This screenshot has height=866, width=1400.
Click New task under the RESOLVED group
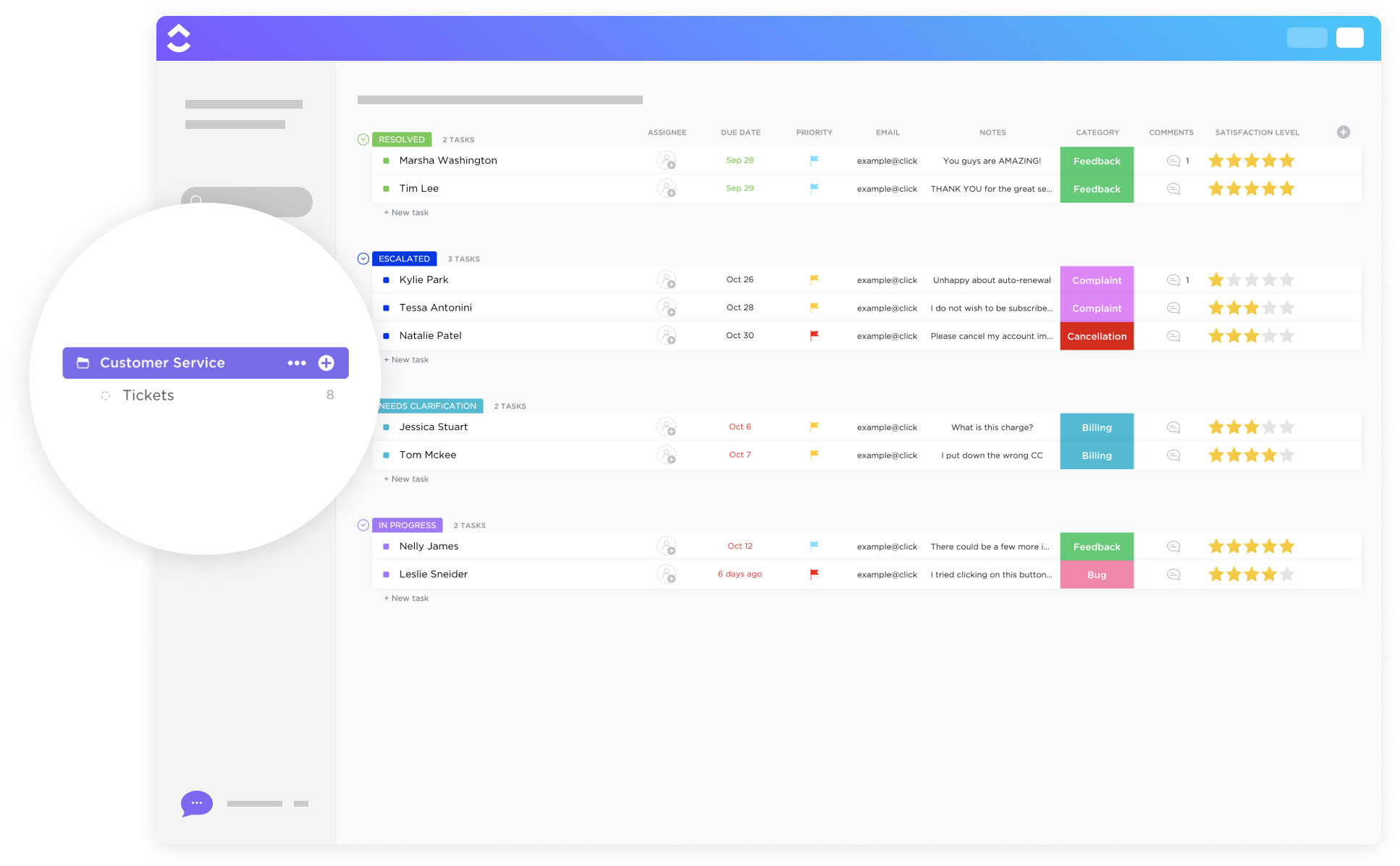point(406,212)
